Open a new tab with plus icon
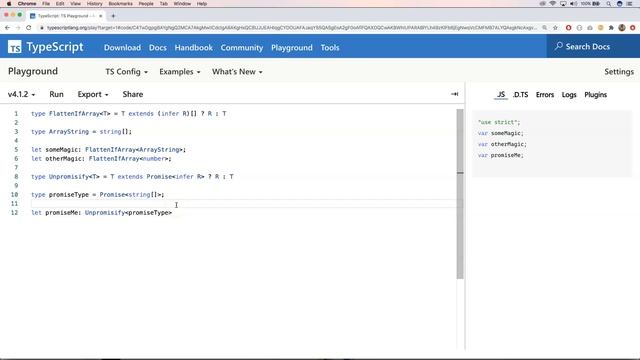This screenshot has width=640, height=360. coord(113,16)
